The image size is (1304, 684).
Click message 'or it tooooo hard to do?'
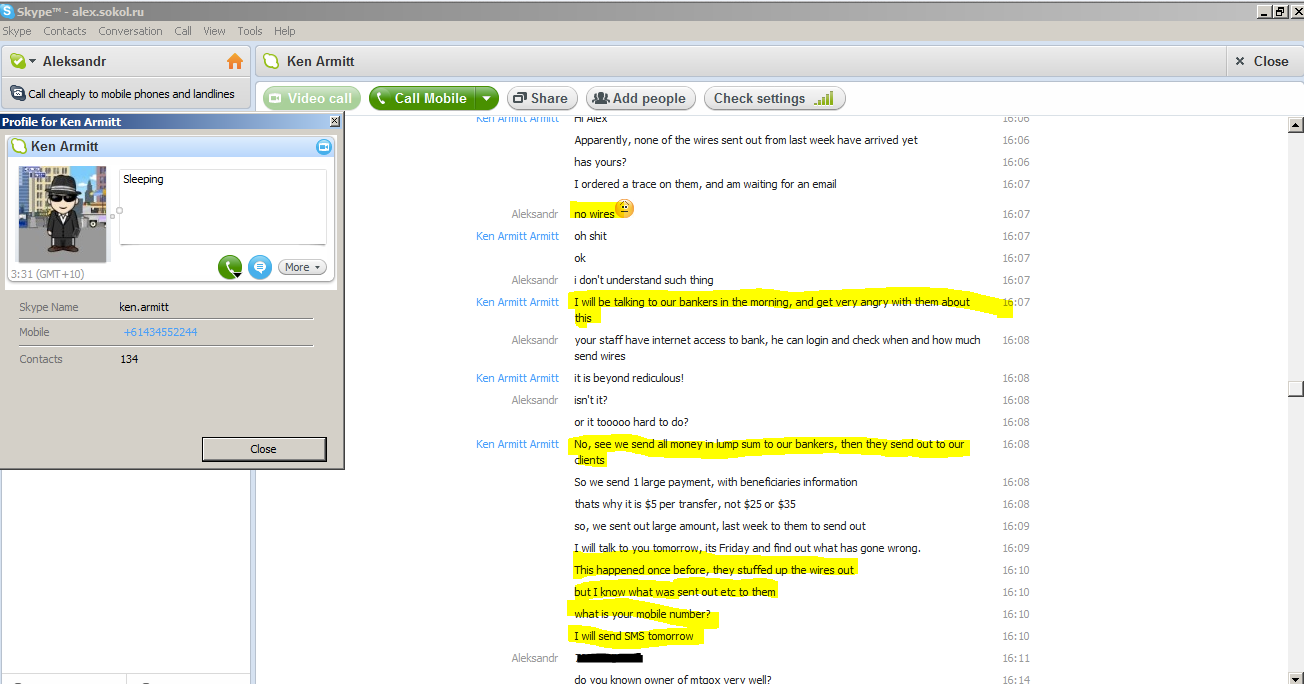coord(631,422)
